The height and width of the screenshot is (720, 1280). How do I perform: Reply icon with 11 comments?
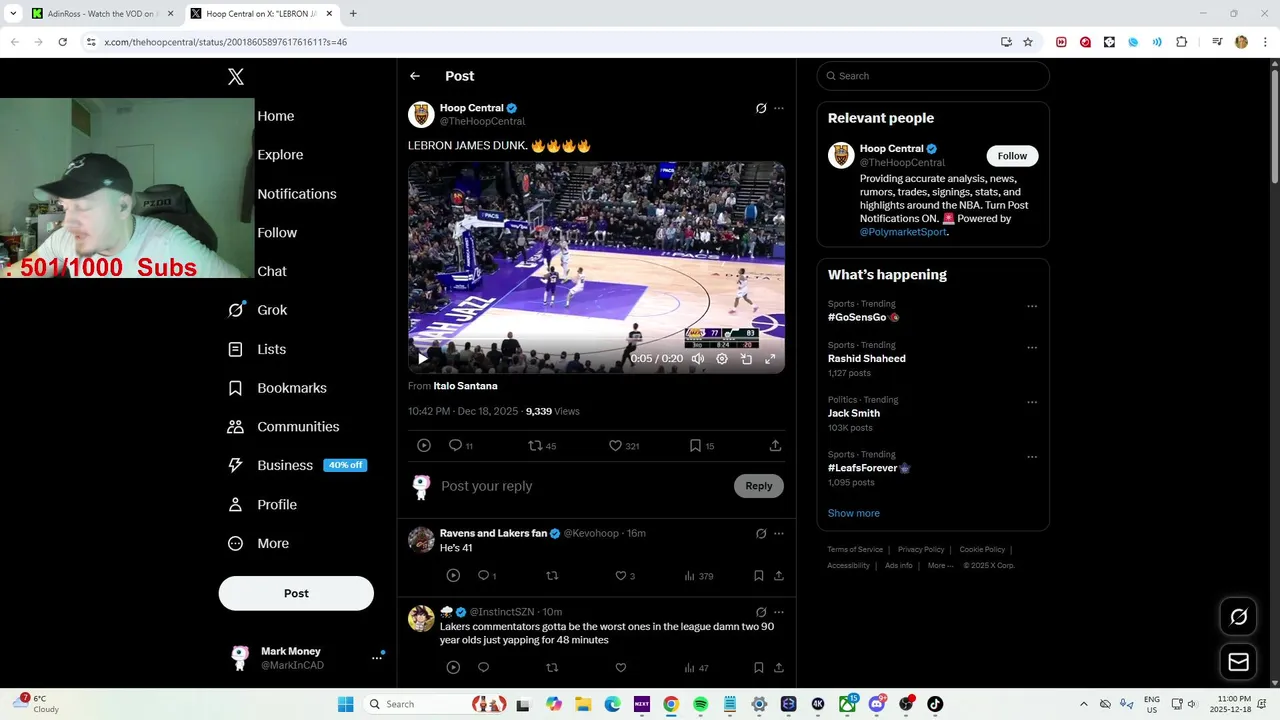coord(461,446)
